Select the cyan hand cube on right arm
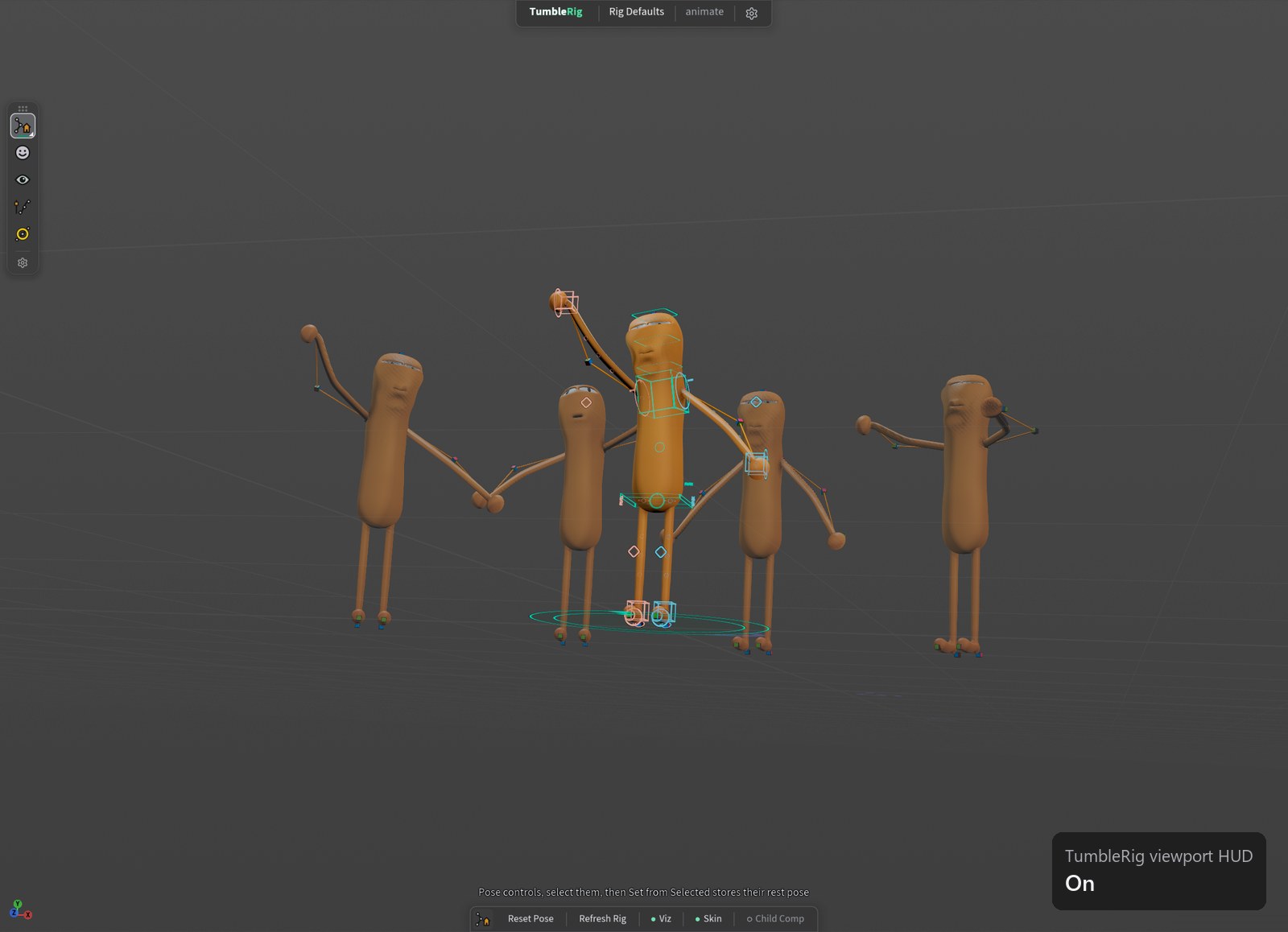 pyautogui.click(x=756, y=464)
